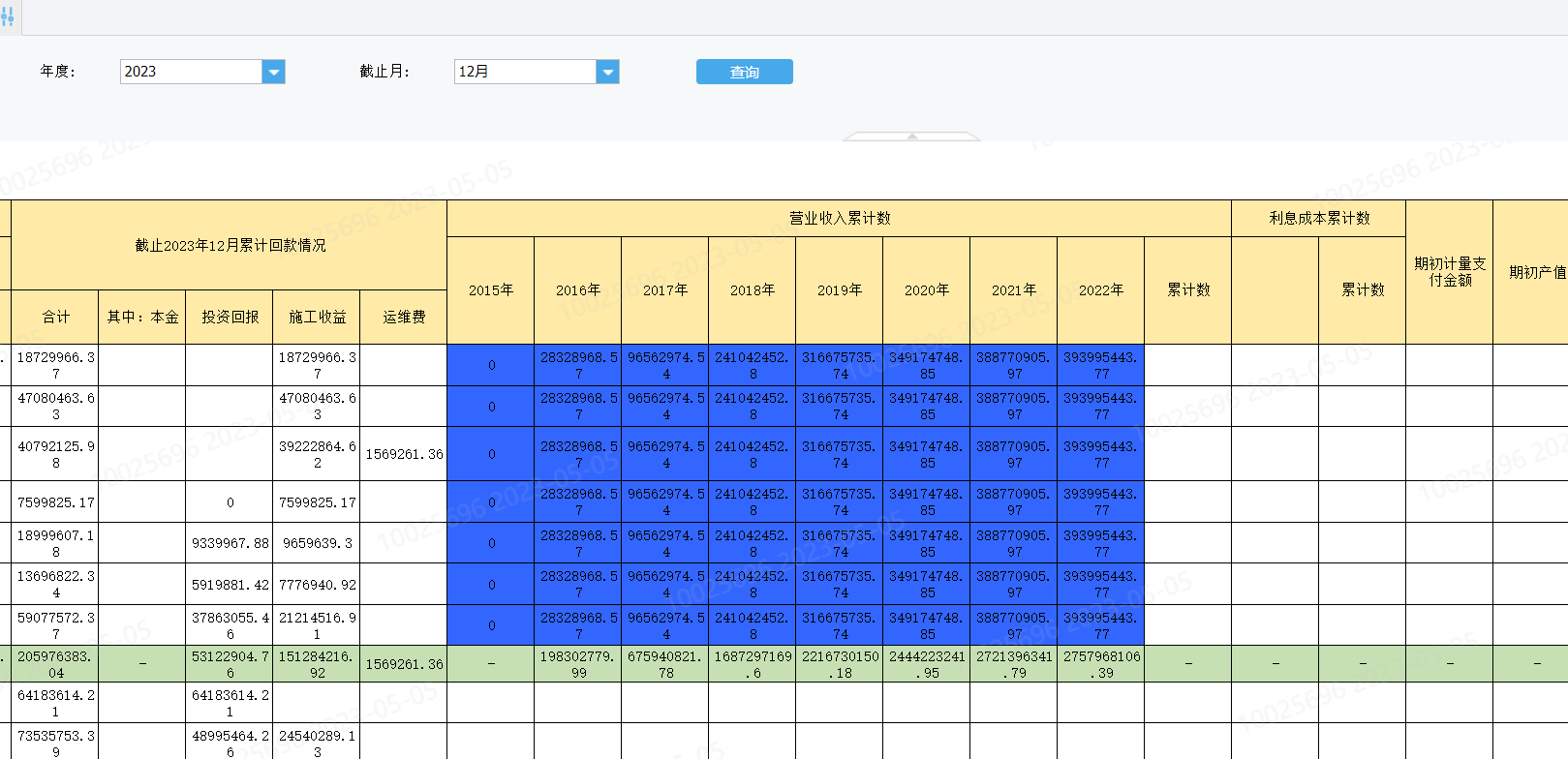Screen dimensions: 1568x759
Task: Click the 2018年 column header
Action: (x=753, y=289)
